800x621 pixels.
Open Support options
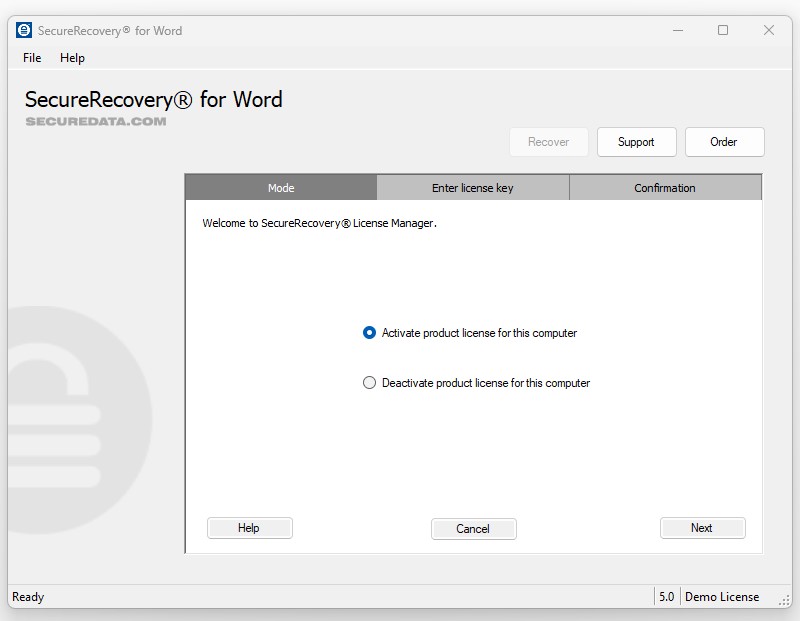pos(636,141)
